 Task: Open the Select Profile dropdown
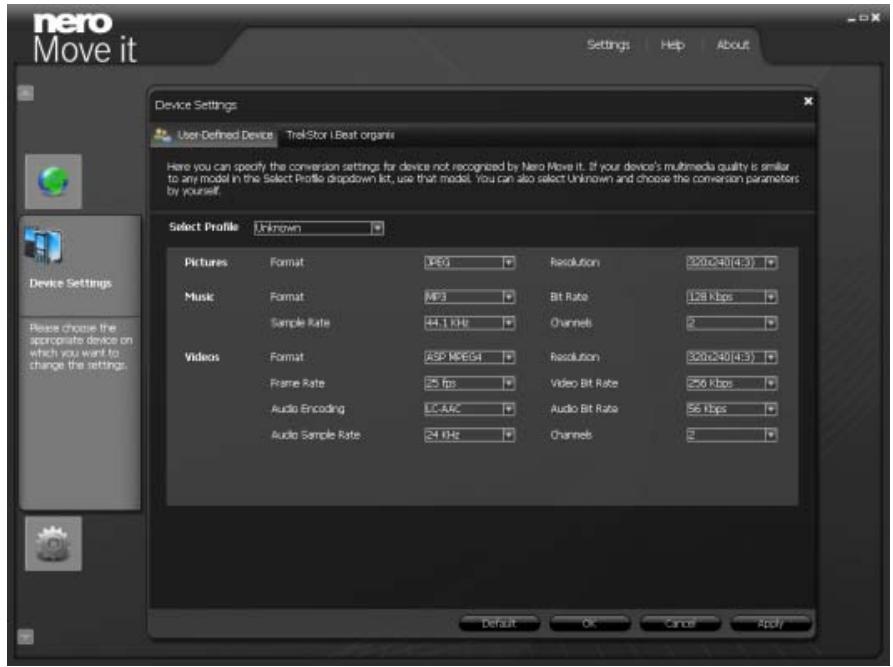[319, 228]
